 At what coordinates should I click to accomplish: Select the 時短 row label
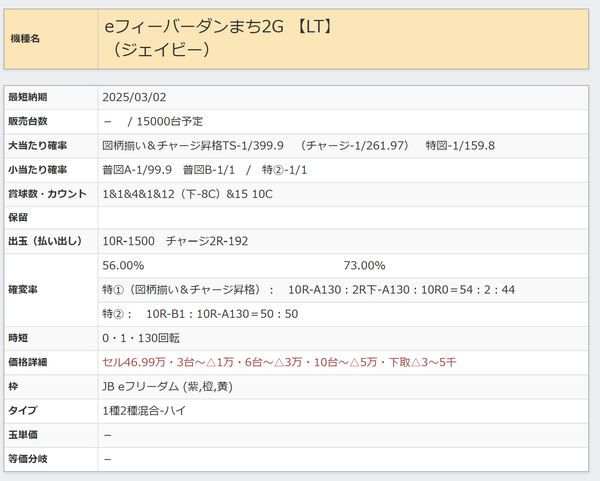[x=18, y=338]
